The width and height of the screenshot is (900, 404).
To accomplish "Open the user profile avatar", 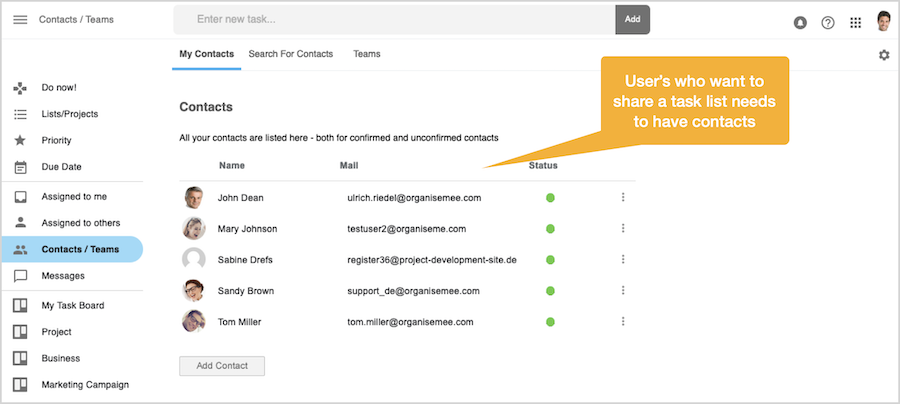I will click(x=884, y=22).
